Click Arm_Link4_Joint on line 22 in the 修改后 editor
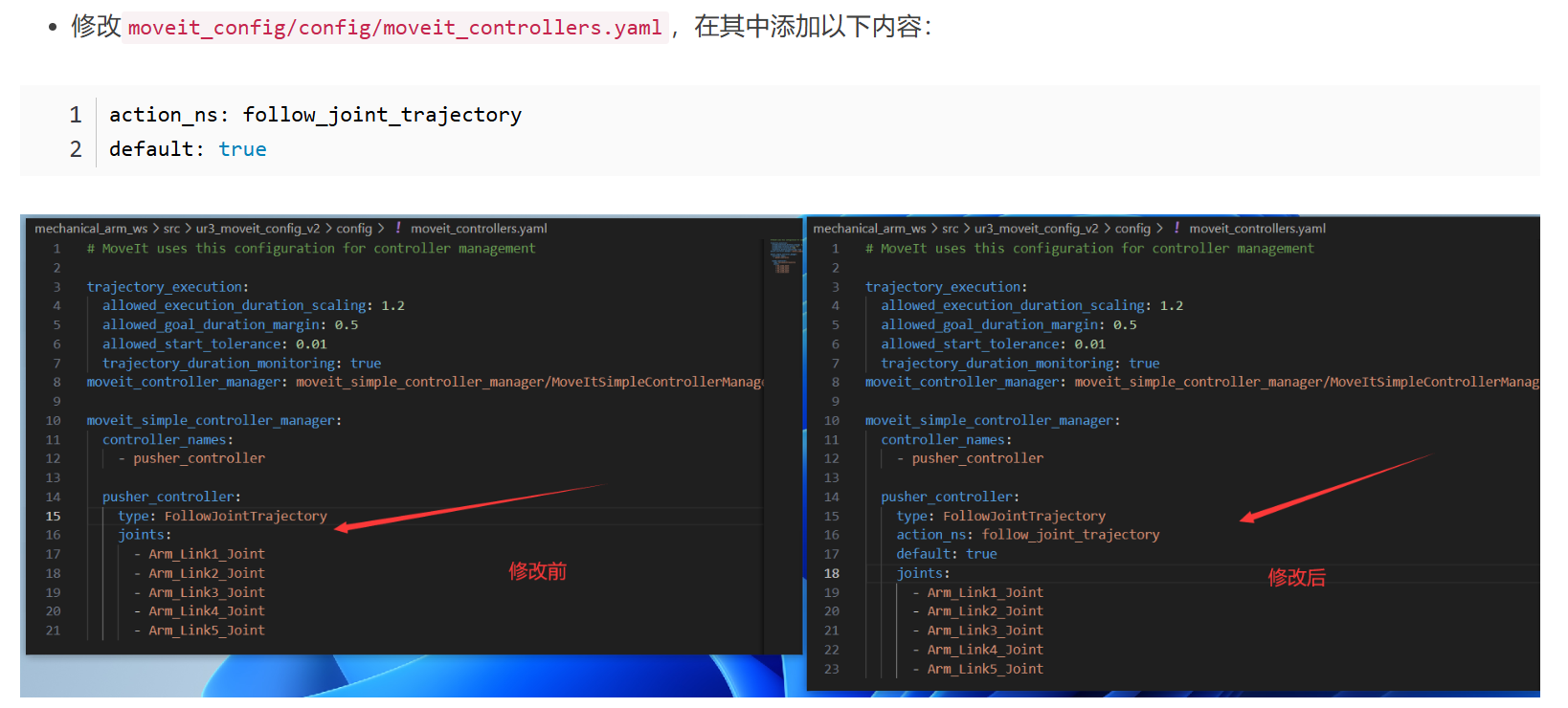This screenshot has height=708, width=1568. point(985,650)
